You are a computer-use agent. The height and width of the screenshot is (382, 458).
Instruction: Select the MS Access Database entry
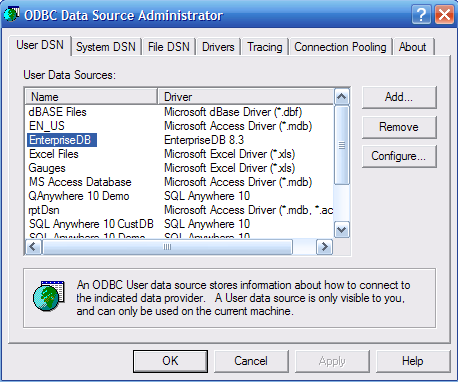80,182
